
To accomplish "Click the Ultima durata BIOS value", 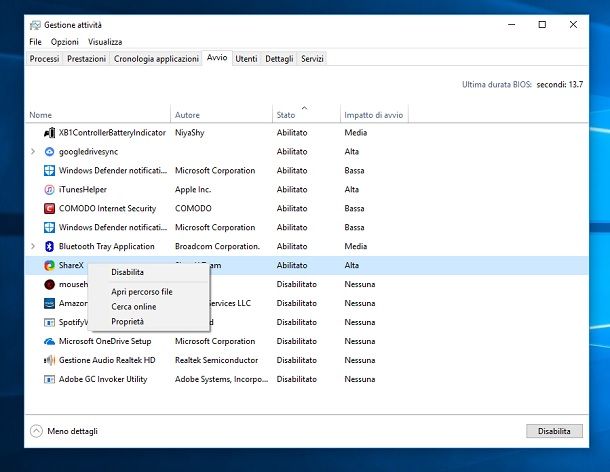I will pos(560,84).
